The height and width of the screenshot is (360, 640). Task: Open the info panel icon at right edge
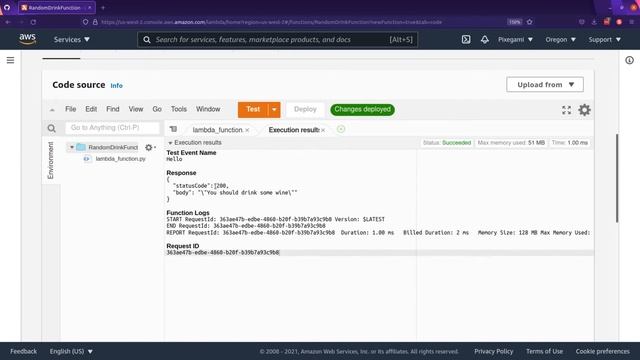point(629,60)
